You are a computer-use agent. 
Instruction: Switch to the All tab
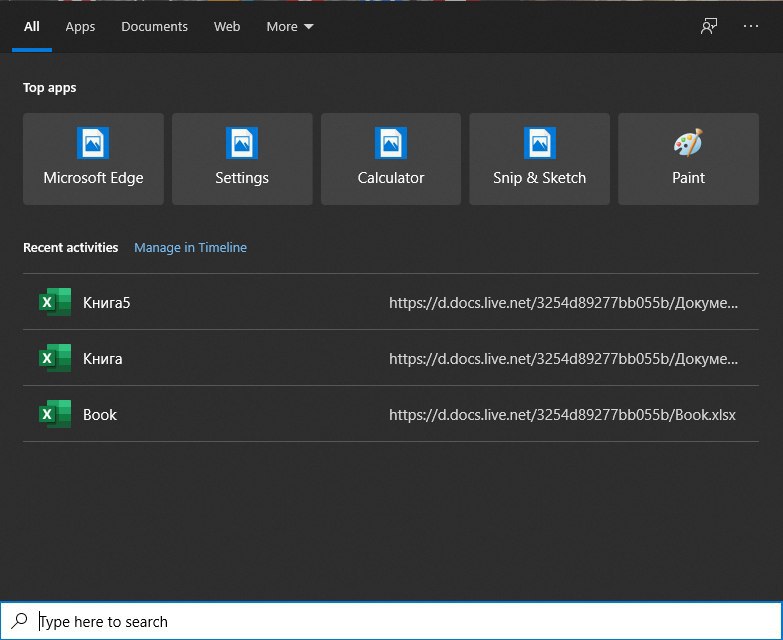(x=31, y=26)
